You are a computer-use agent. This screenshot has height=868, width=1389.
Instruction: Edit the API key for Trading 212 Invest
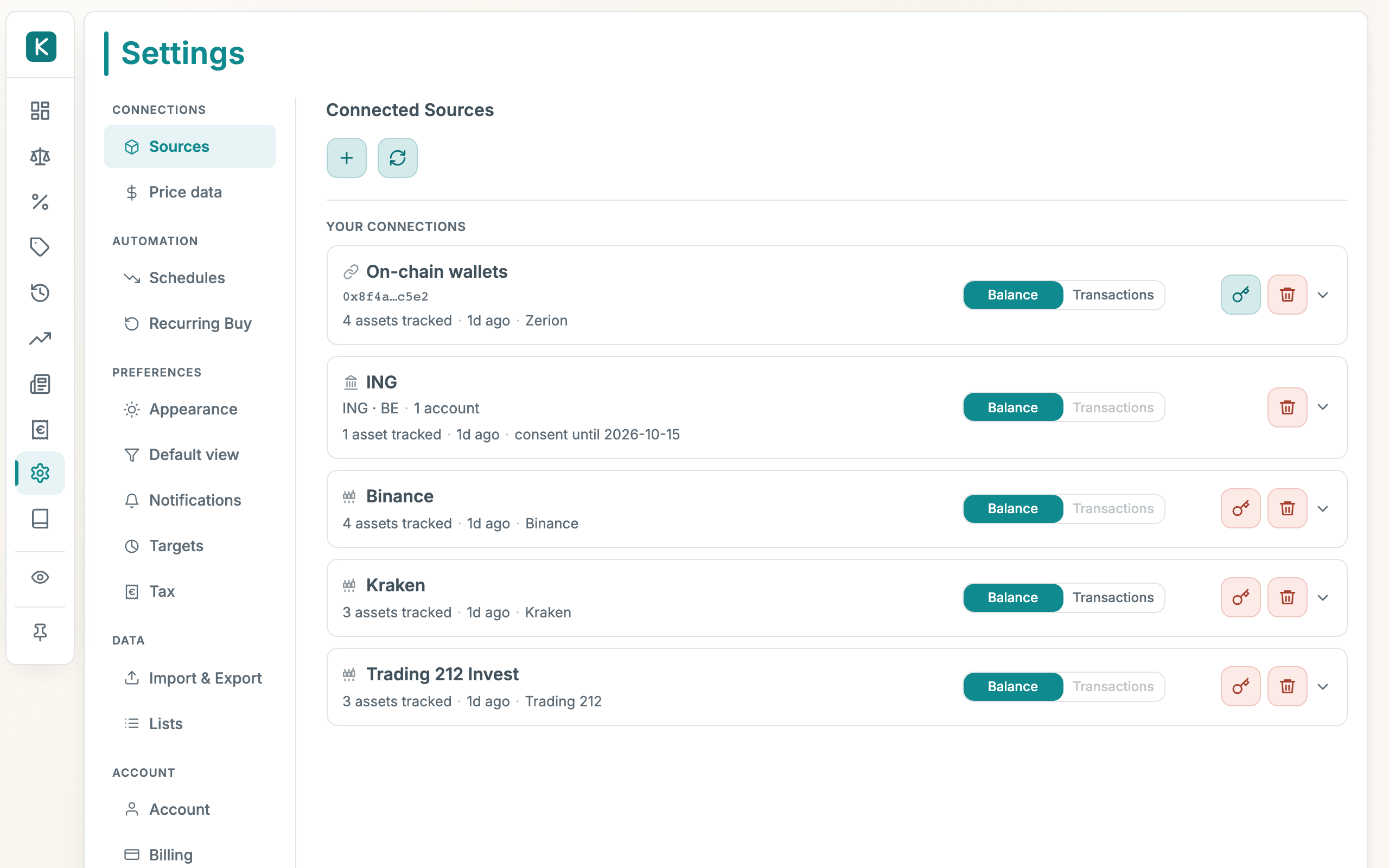(1241, 686)
